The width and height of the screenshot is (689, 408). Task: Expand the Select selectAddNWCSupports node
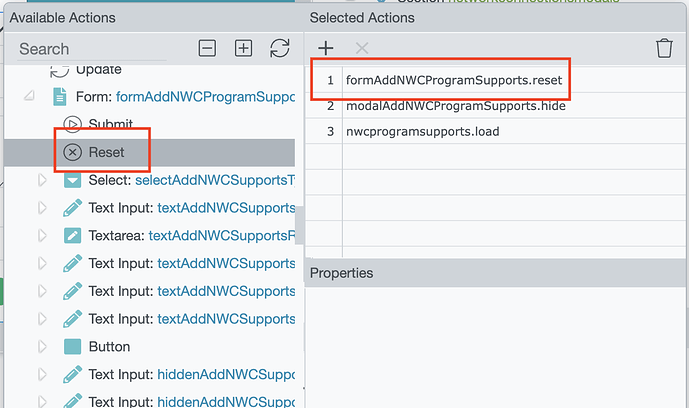pos(42,181)
